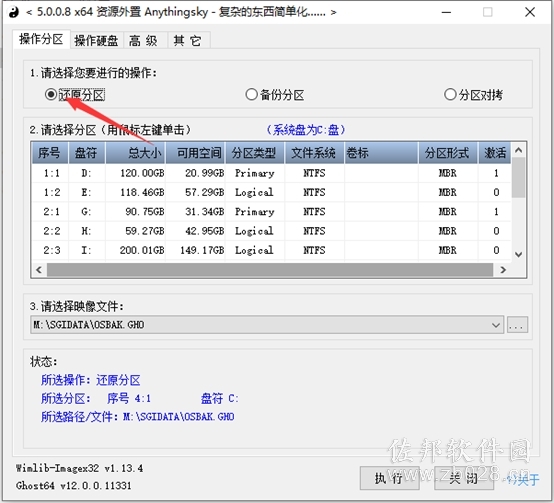
Task: Click the horizontal scroll left arrow
Action: (39, 270)
